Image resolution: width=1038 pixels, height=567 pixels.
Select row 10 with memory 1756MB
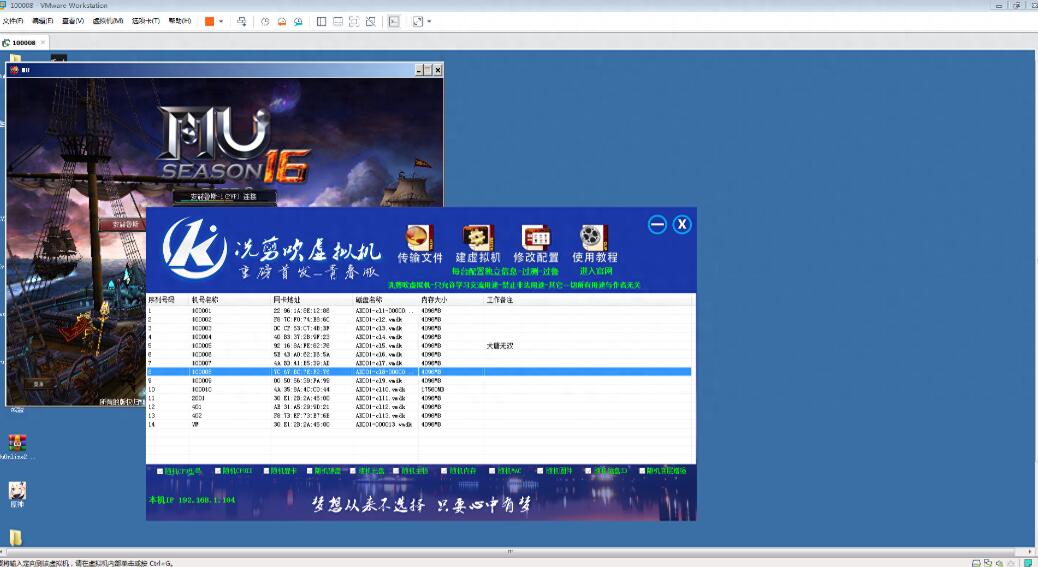419,390
